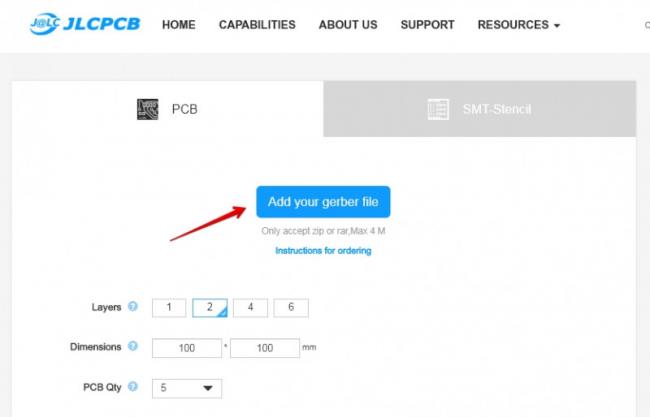Screen dimensions: 650x417
Task: Select 2 layers option
Action: (x=210, y=308)
